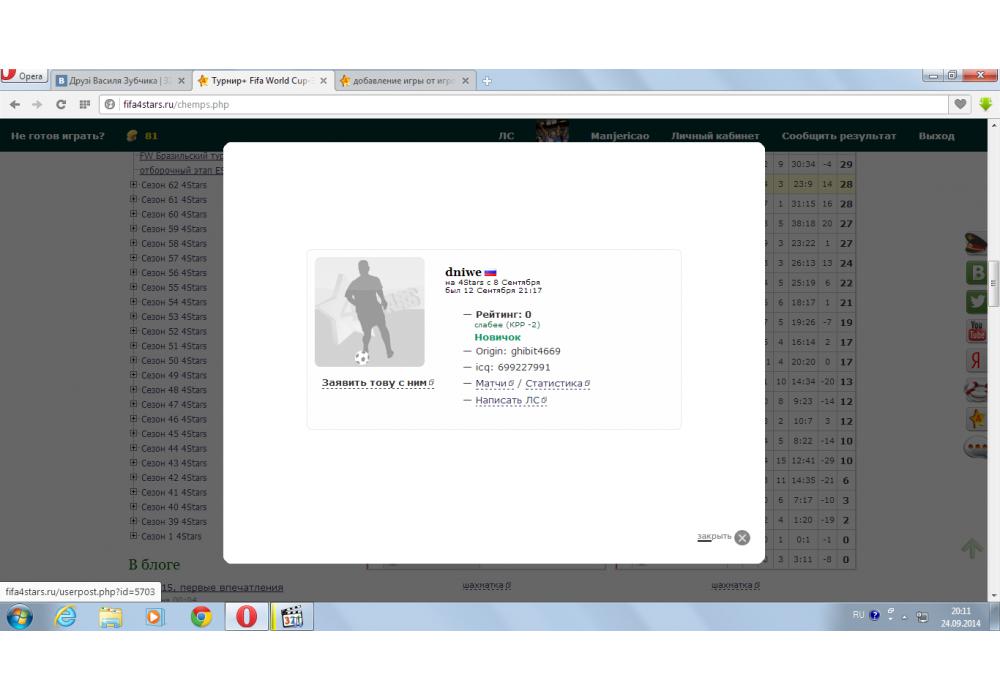The image size is (1000, 700).
Task: Click the green scroll-to-top arrow
Action: 971,548
